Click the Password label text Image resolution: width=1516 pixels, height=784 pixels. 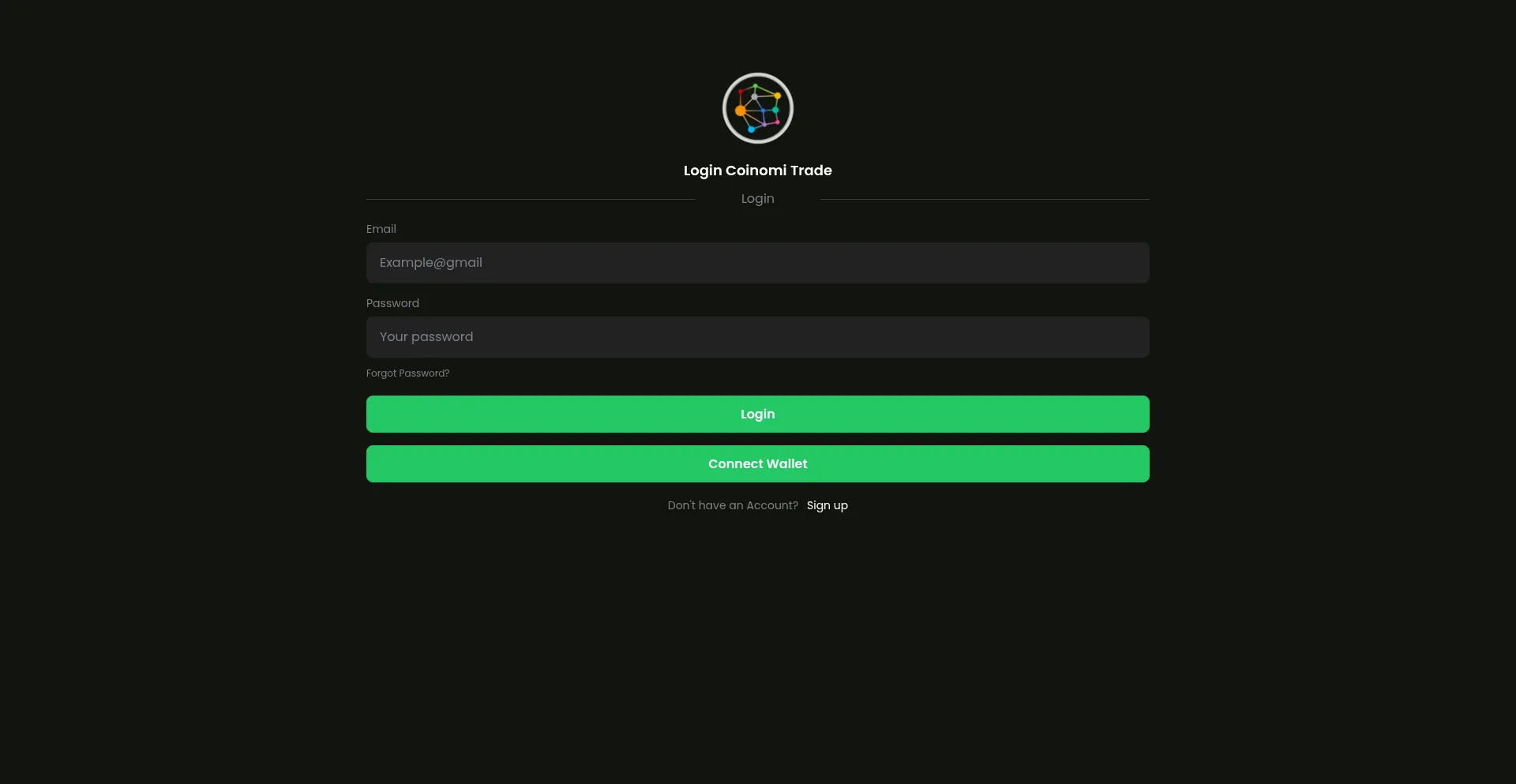[x=392, y=303]
